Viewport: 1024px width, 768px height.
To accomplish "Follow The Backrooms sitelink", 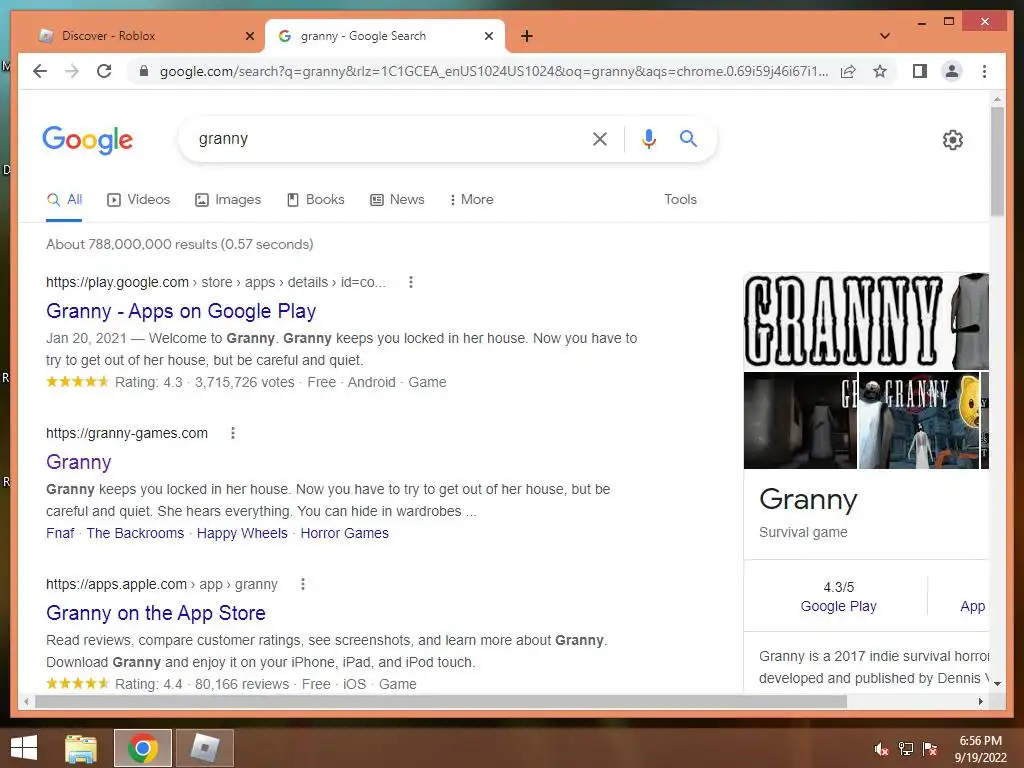I will click(135, 533).
